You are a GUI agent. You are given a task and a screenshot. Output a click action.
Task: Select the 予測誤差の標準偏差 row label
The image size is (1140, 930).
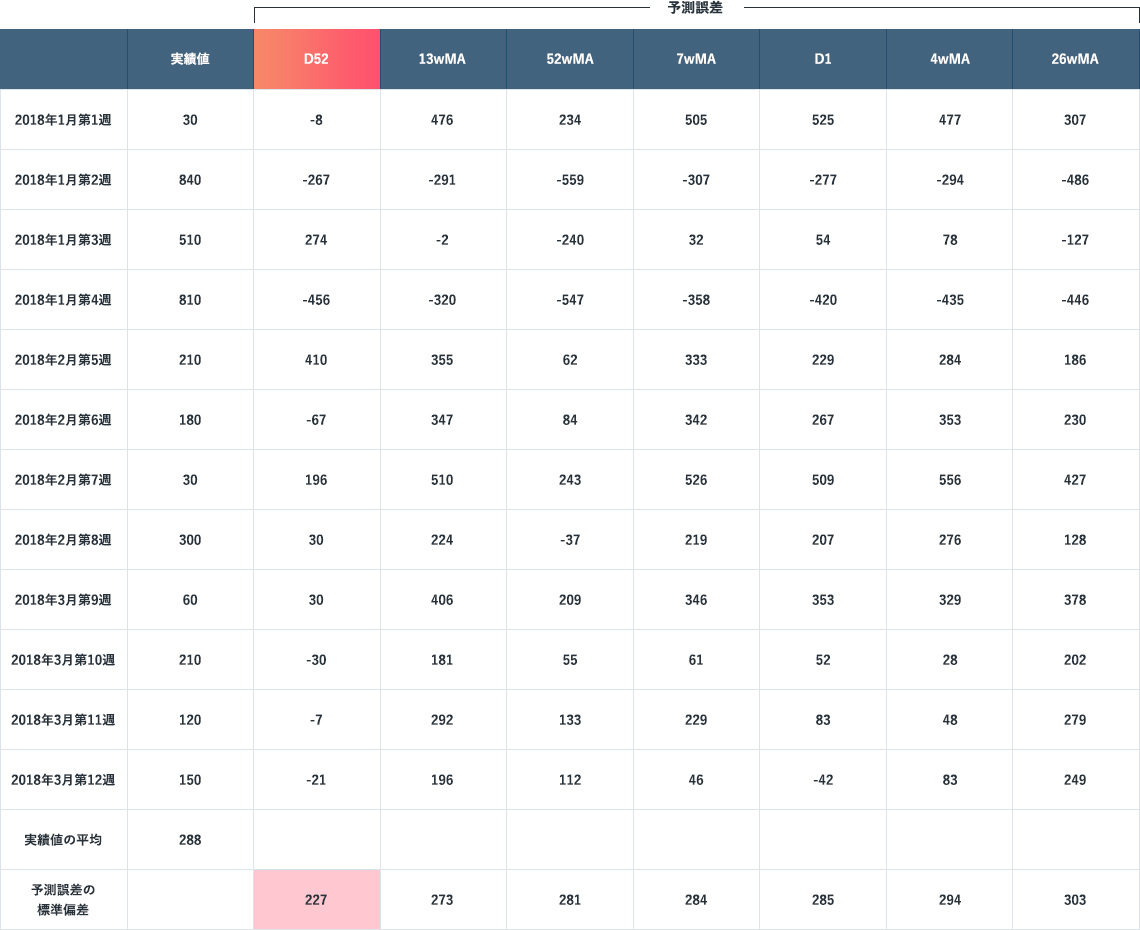point(63,900)
